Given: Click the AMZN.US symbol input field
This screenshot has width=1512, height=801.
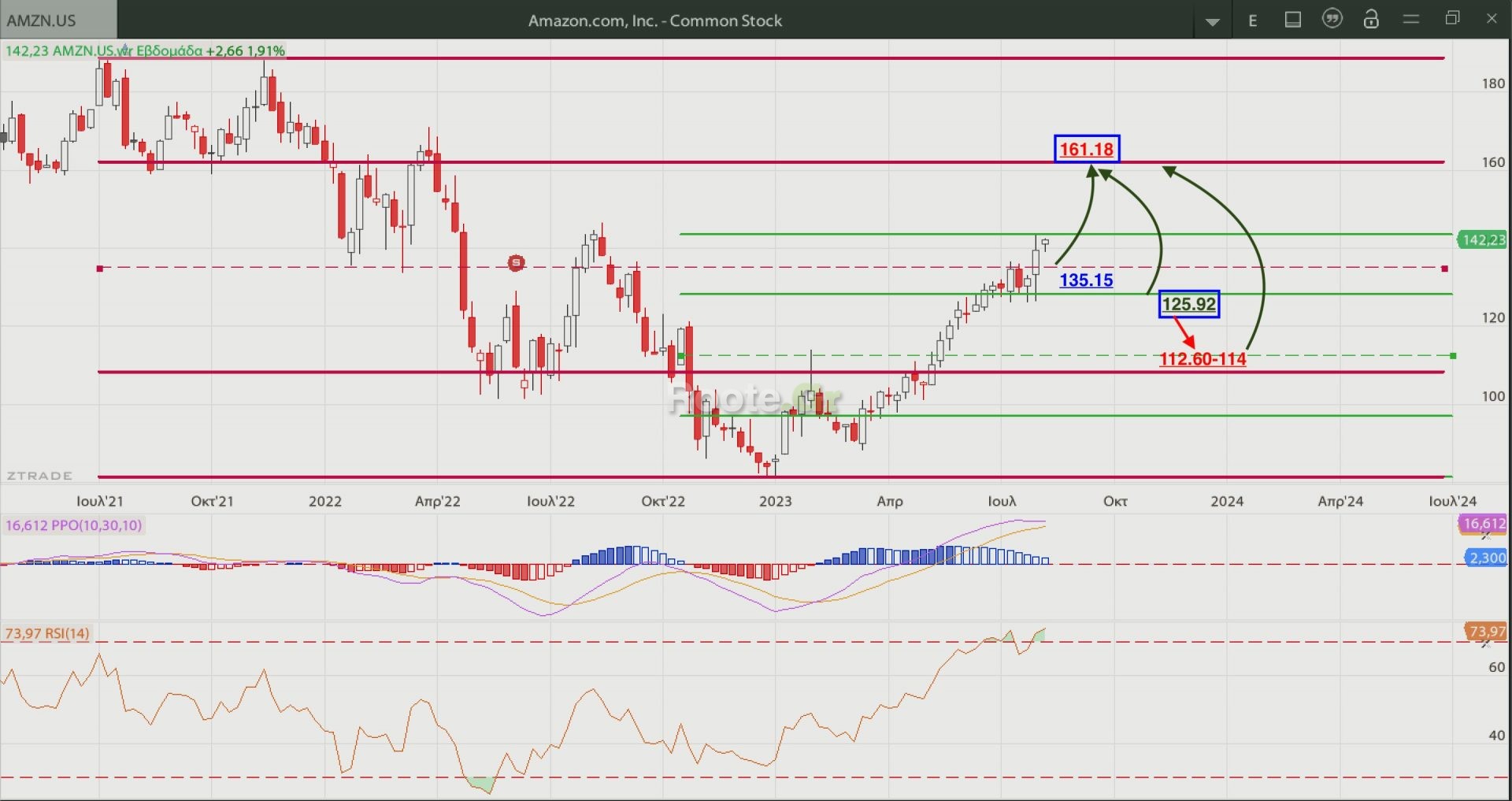Looking at the screenshot, I should pyautogui.click(x=58, y=20).
